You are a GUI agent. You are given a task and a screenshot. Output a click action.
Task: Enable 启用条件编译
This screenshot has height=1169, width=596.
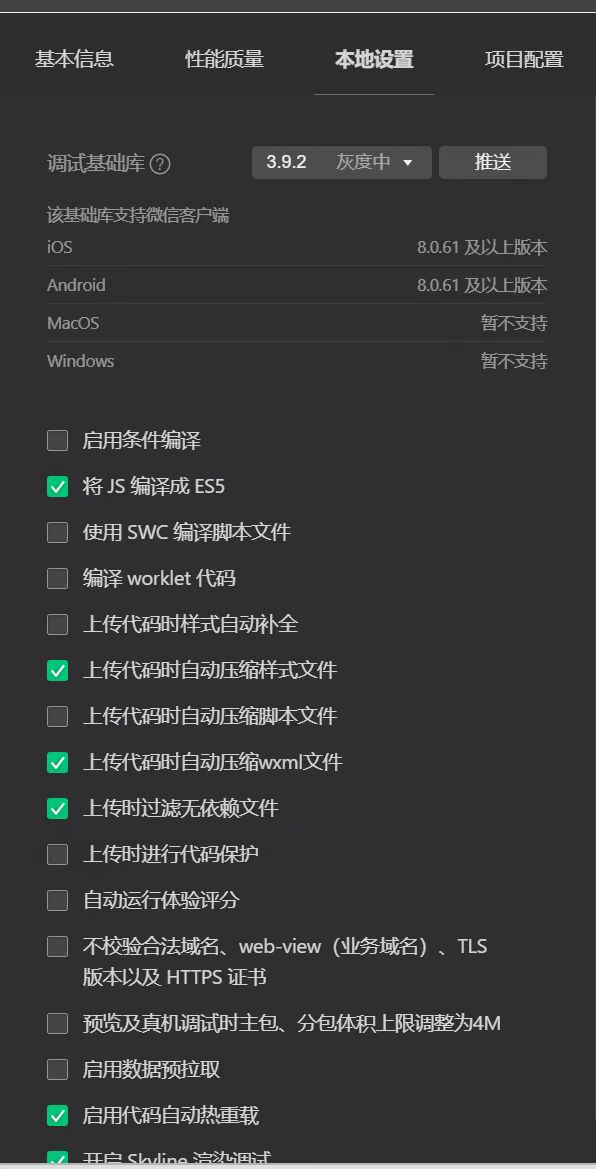(57, 440)
